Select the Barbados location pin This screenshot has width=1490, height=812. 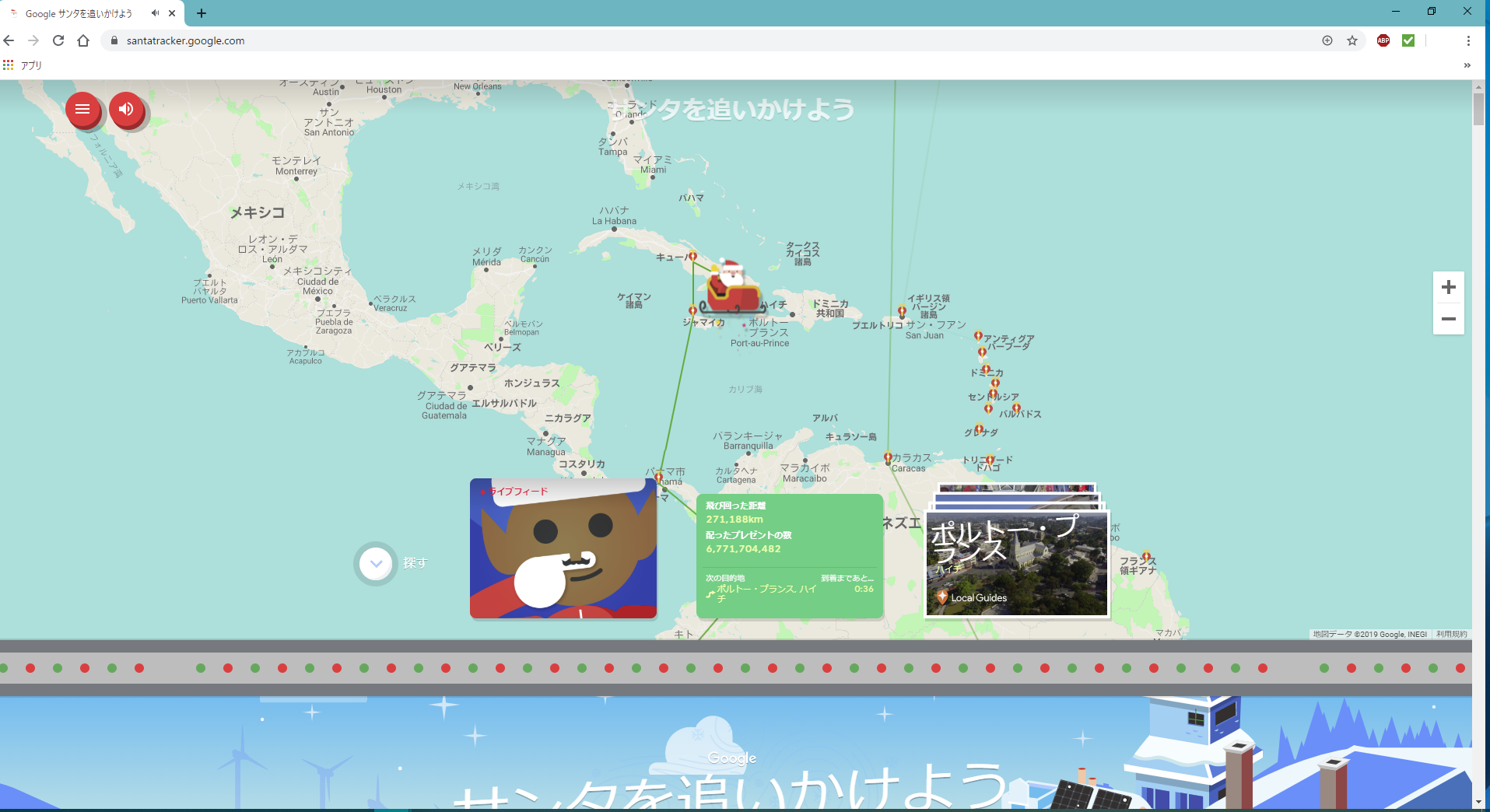point(1016,408)
